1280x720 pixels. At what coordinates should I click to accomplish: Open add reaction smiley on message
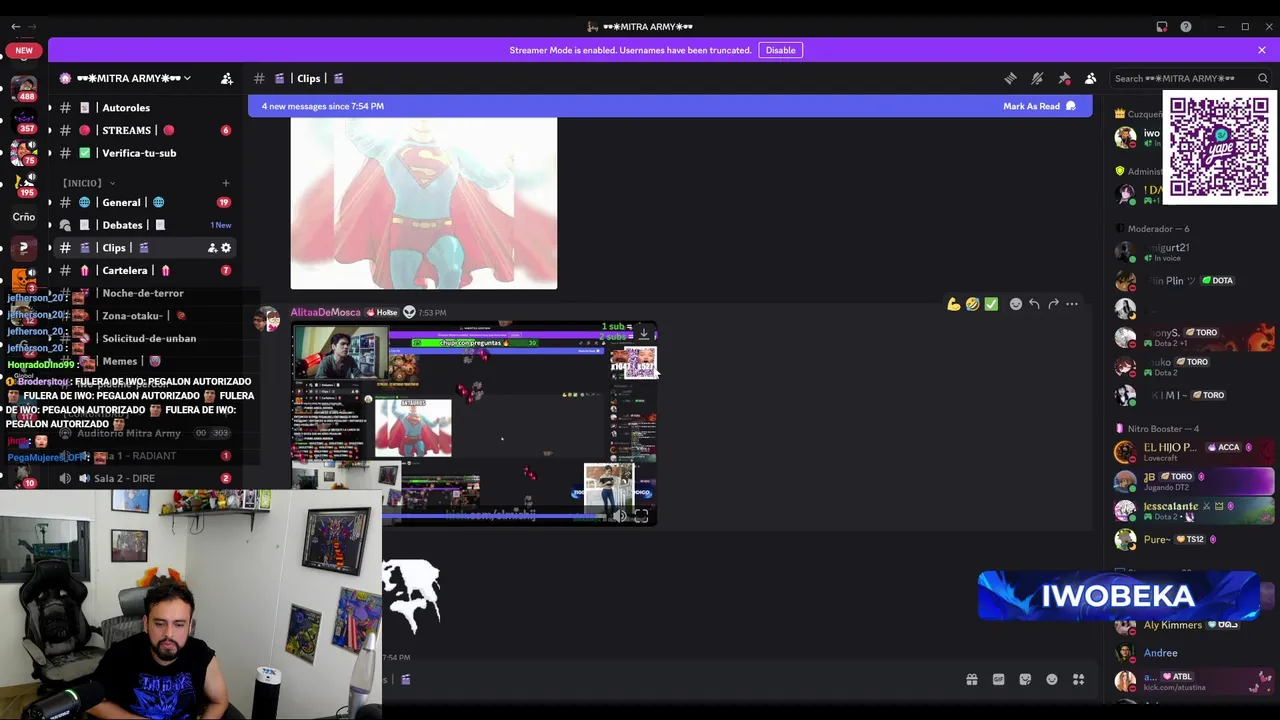point(1016,304)
